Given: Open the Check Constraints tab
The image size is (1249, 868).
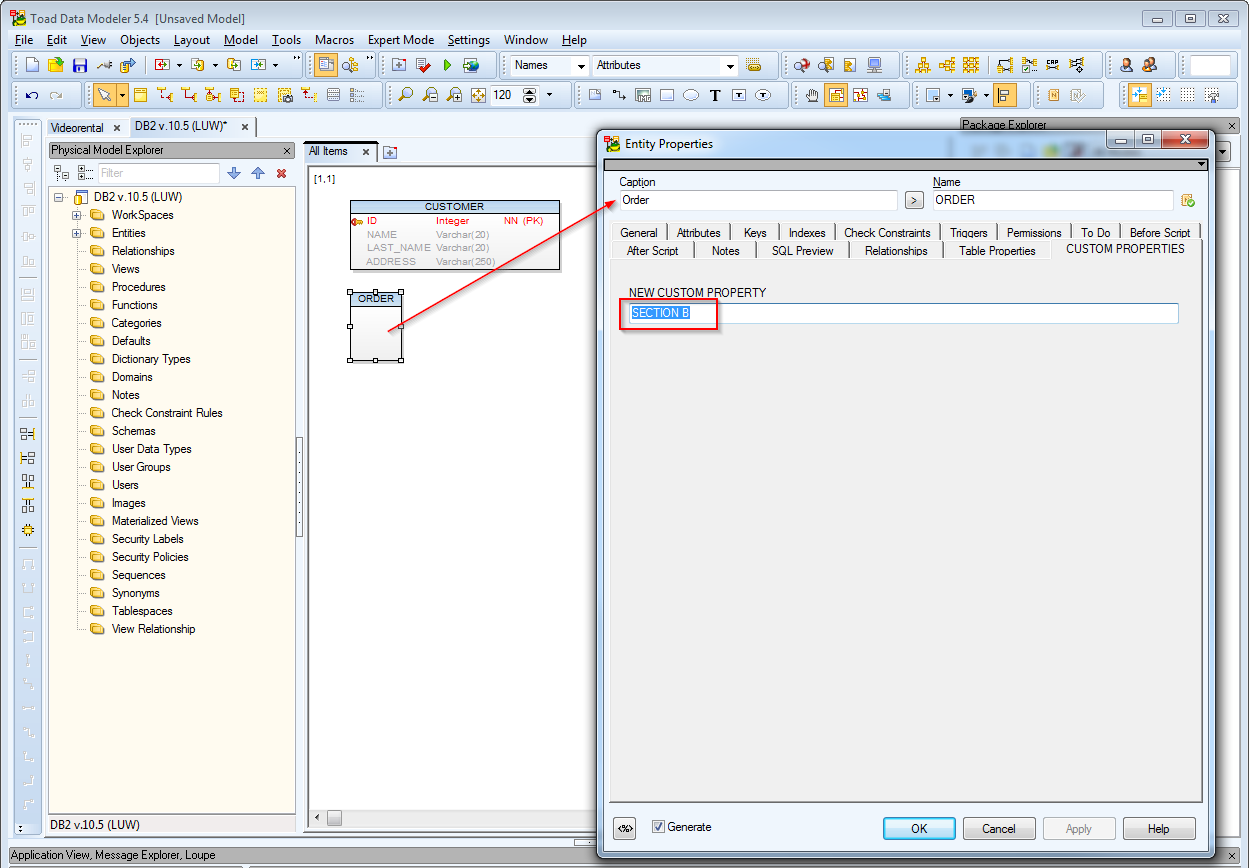Looking at the screenshot, I should tap(887, 233).
